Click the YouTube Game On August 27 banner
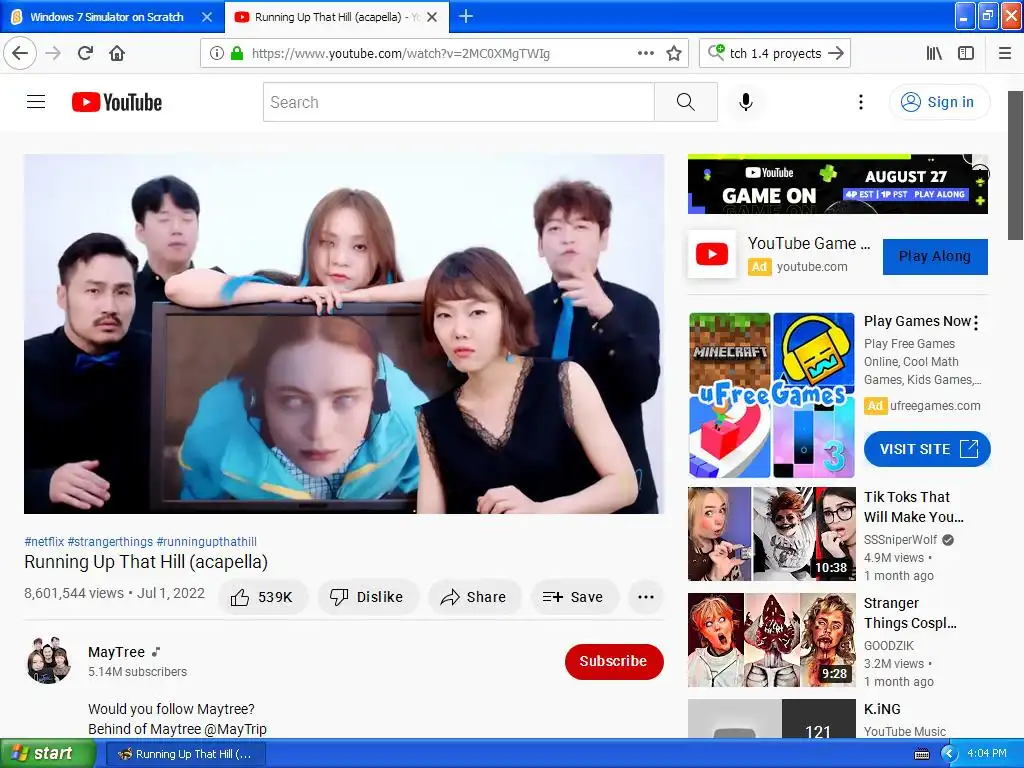This screenshot has width=1024, height=768. click(838, 184)
